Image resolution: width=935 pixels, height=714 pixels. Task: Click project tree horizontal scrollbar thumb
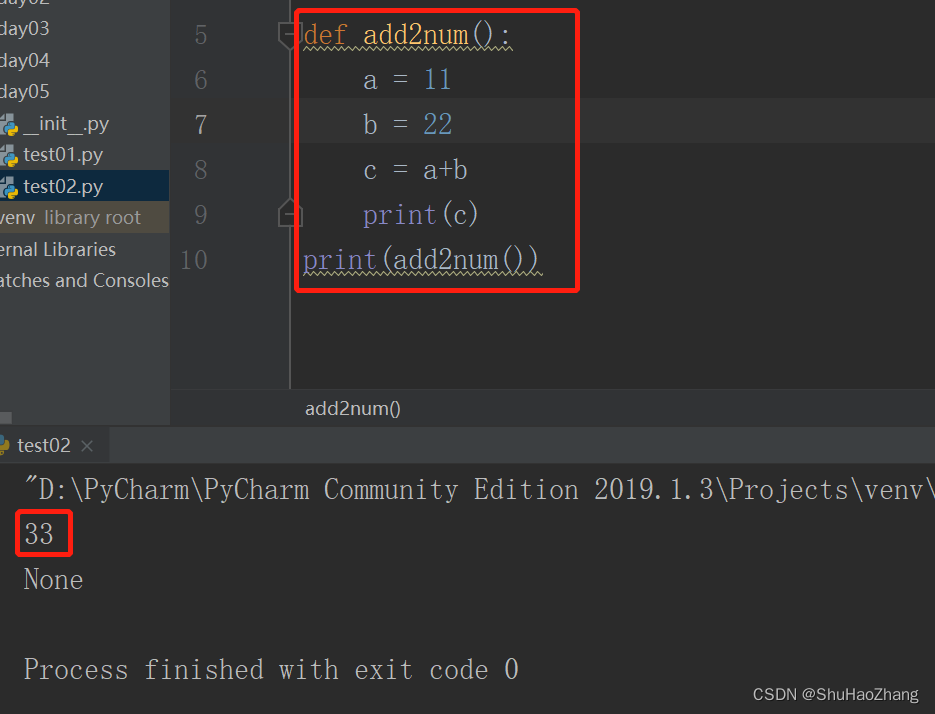coord(6,418)
